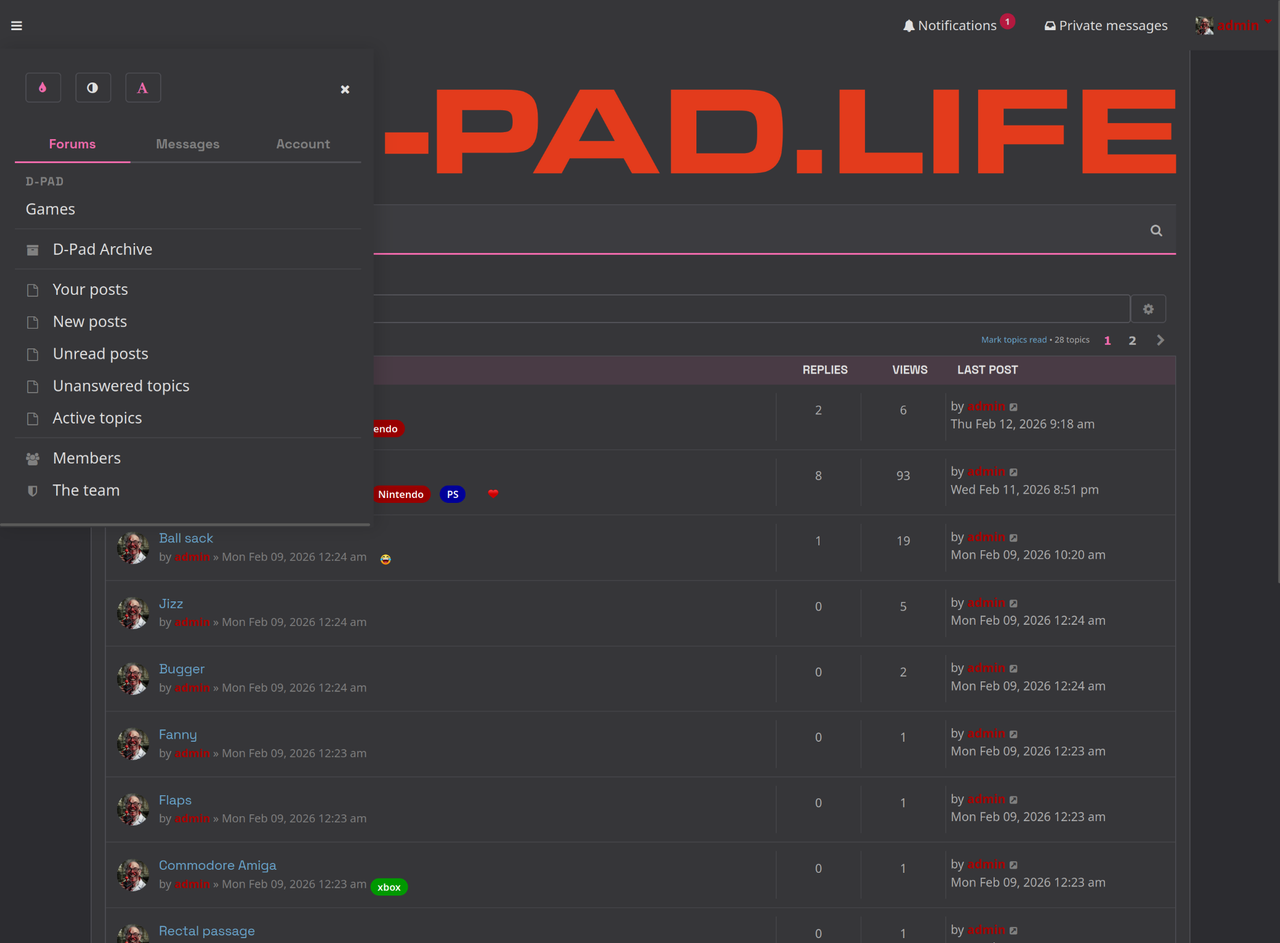View last post icon on Commodore Amiga row
The width and height of the screenshot is (1280, 943).
click(1014, 865)
